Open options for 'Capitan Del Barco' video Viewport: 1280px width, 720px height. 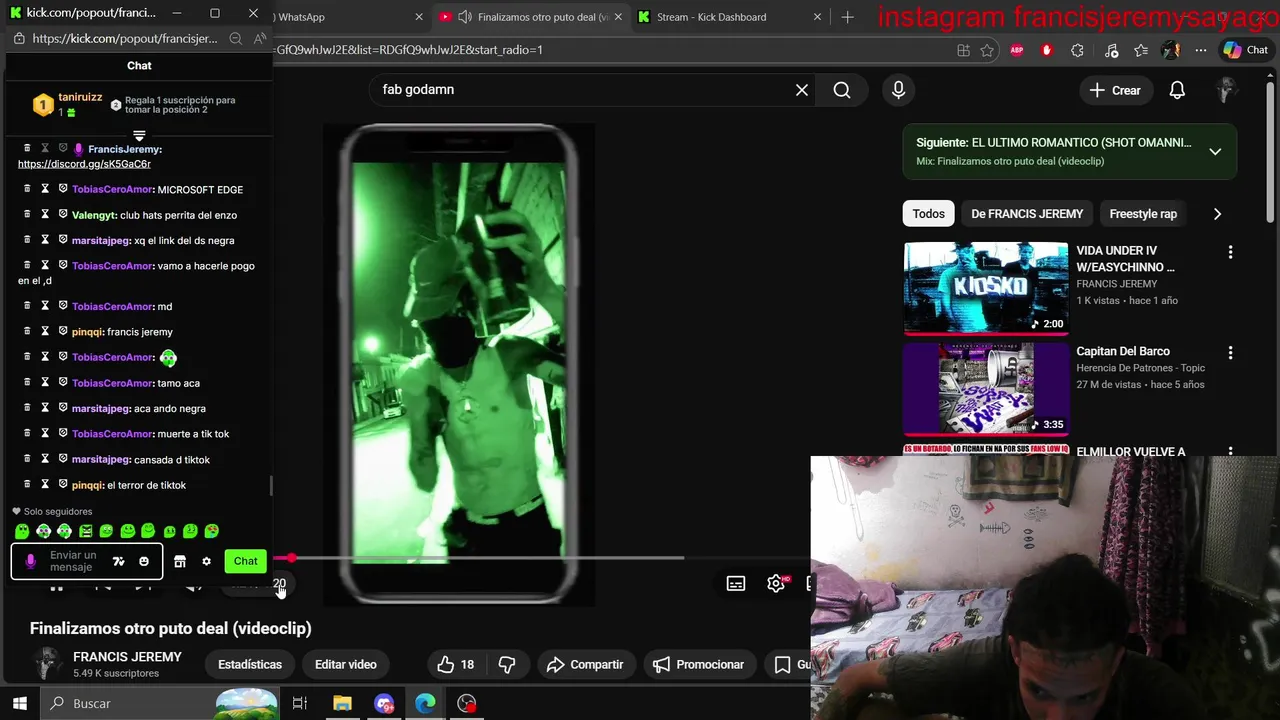[x=1230, y=352]
